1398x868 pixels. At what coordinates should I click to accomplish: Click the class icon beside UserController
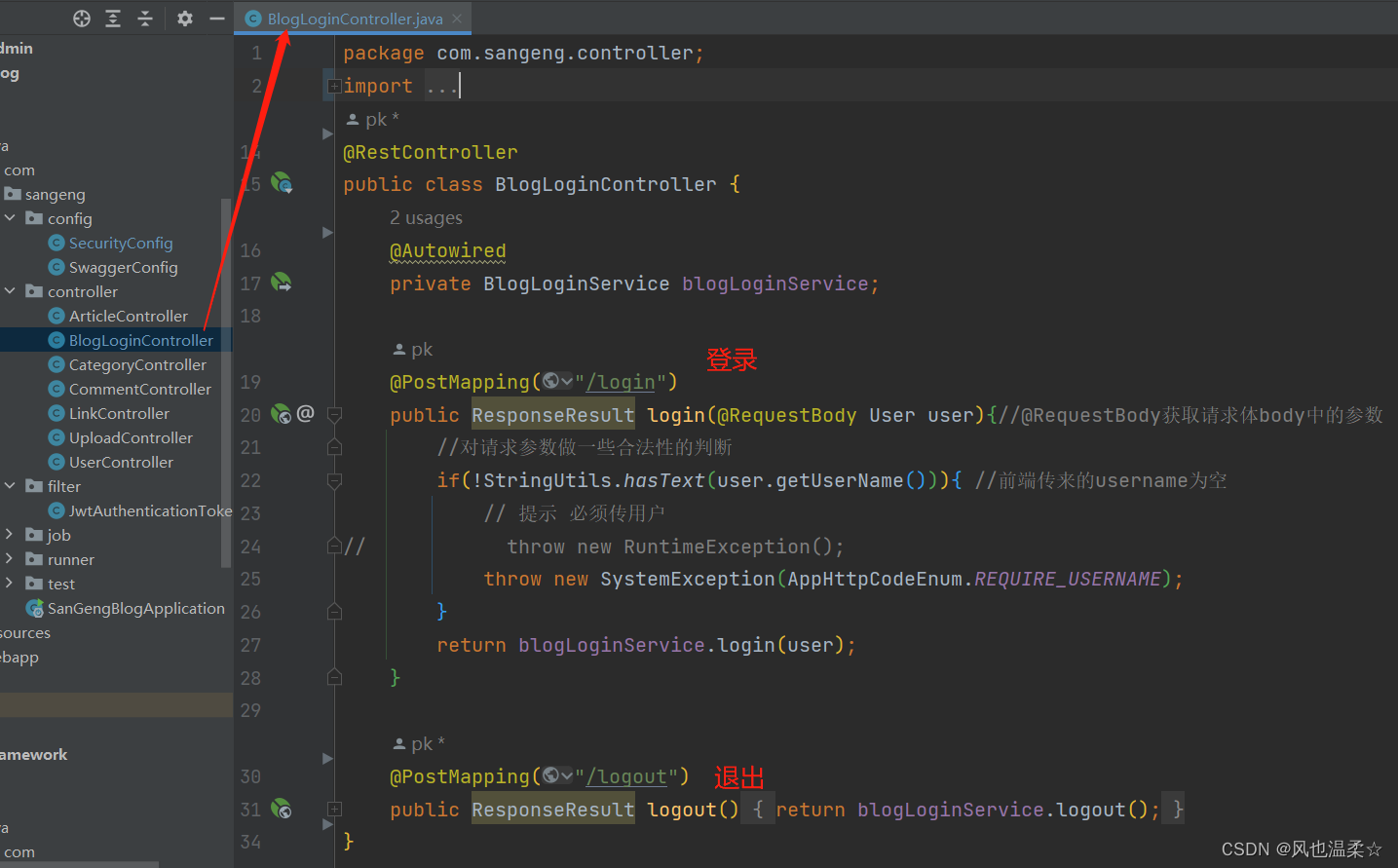click(57, 462)
